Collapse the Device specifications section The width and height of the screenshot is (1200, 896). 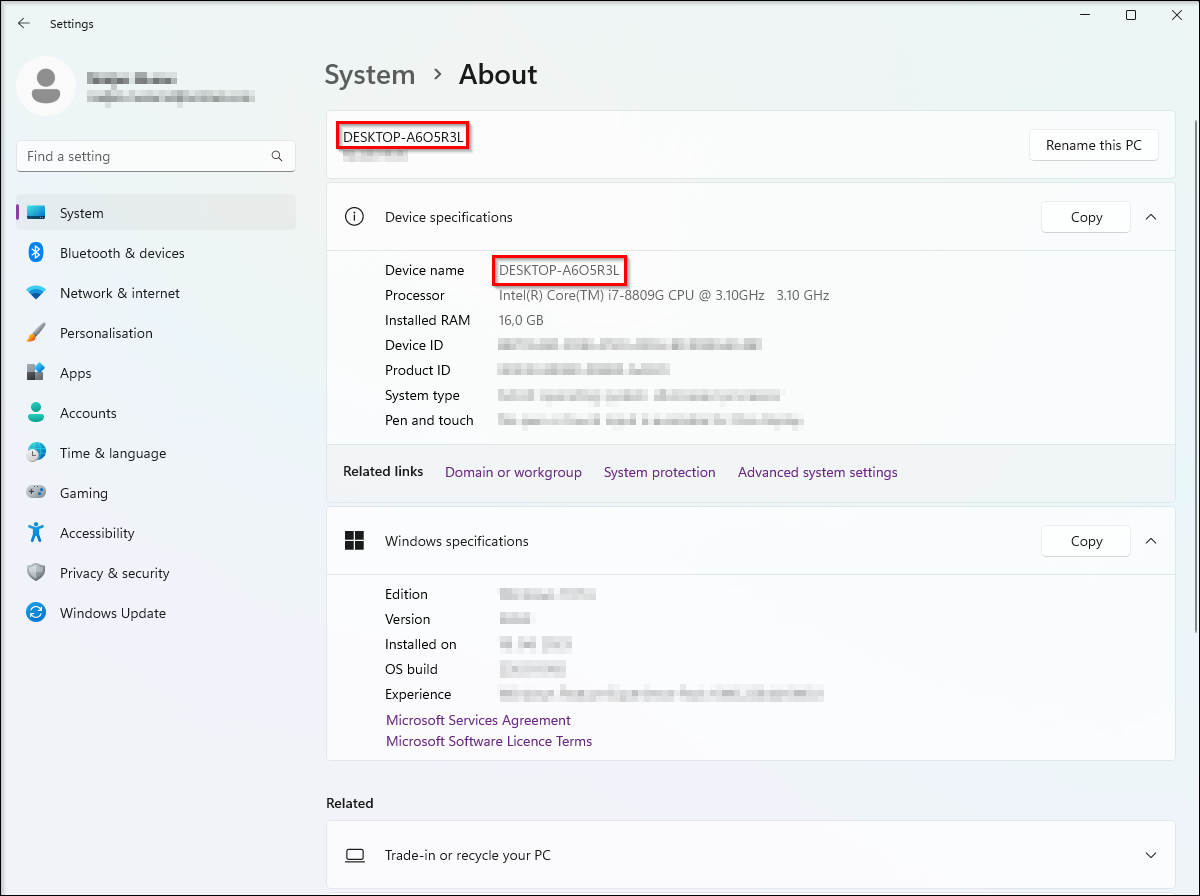pos(1151,217)
